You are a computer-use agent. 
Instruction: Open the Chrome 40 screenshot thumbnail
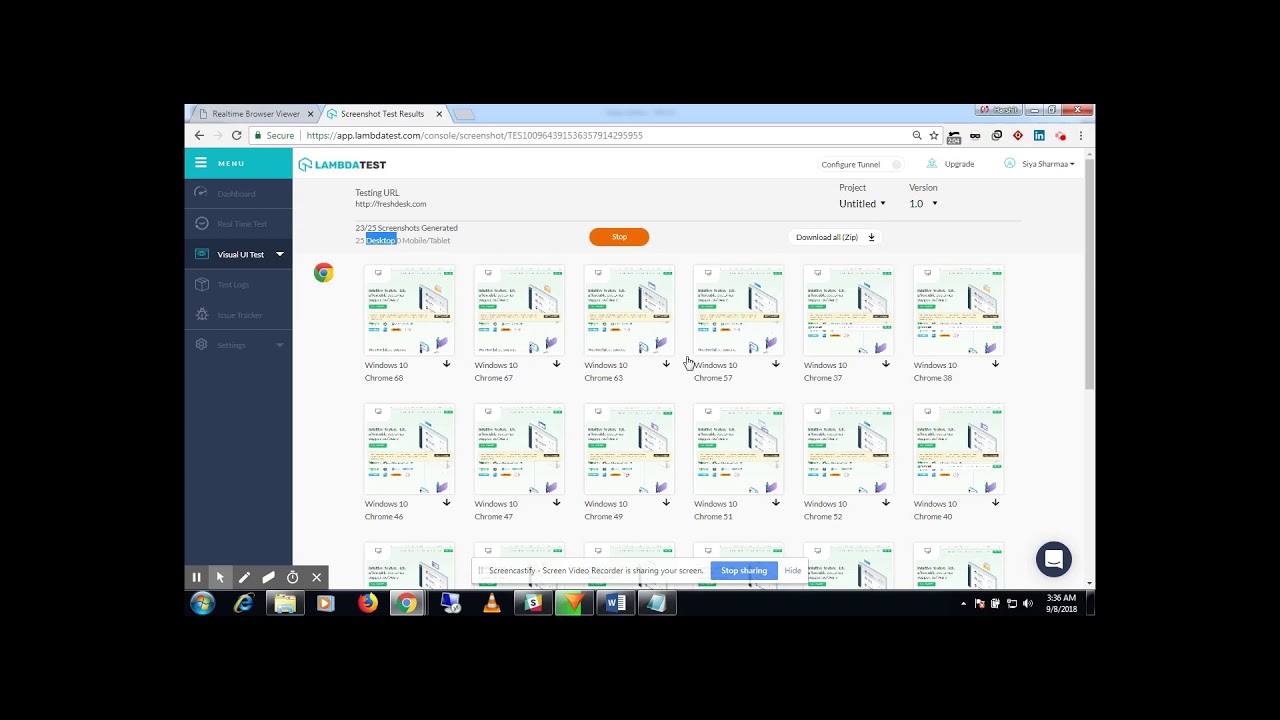point(959,449)
